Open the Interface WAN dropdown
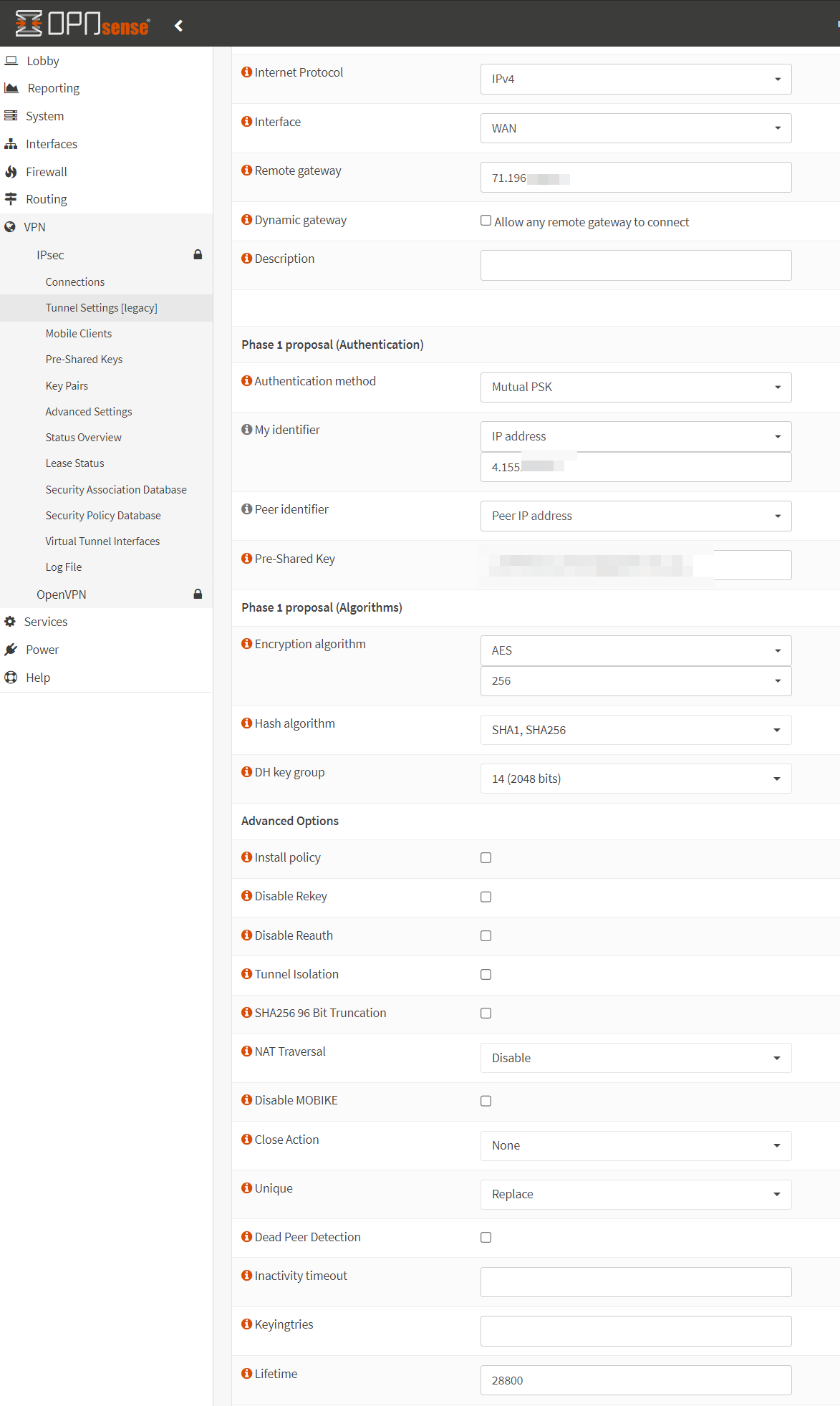This screenshot has height=1406, width=840. point(636,128)
